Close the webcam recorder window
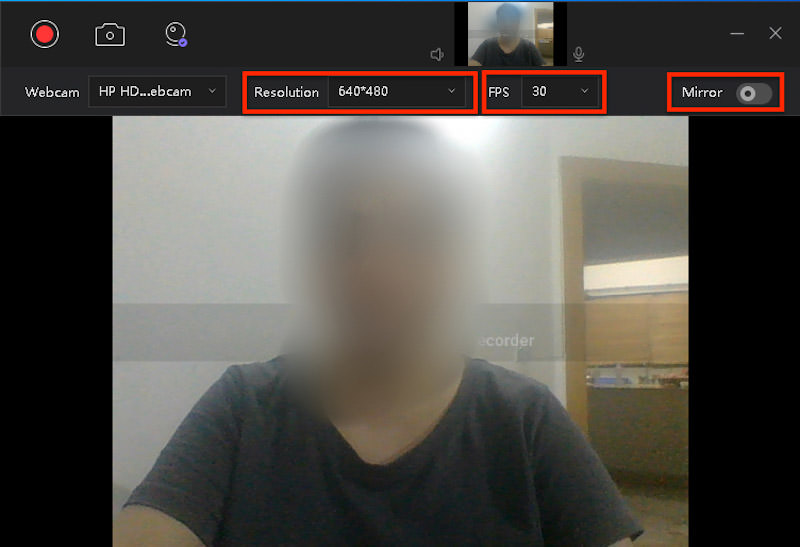The width and height of the screenshot is (800, 547). 775,33
